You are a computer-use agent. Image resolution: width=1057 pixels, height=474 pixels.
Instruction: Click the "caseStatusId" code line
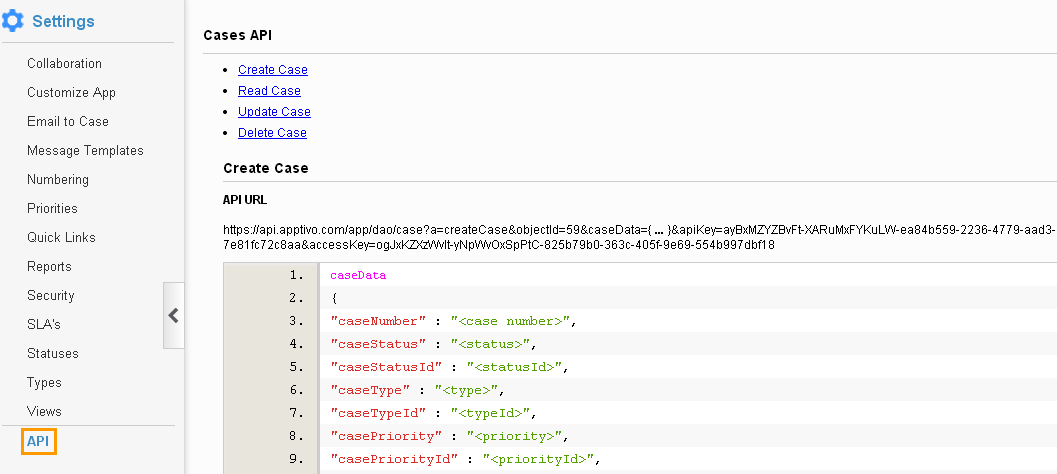coord(450,367)
